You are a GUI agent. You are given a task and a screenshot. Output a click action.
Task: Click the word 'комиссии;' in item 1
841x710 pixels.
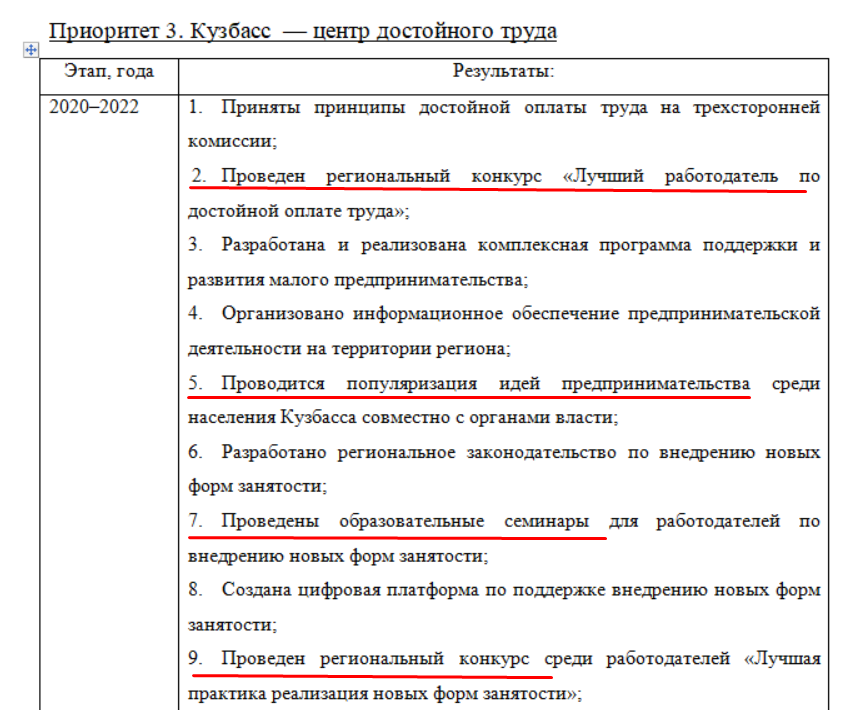pyautogui.click(x=232, y=142)
